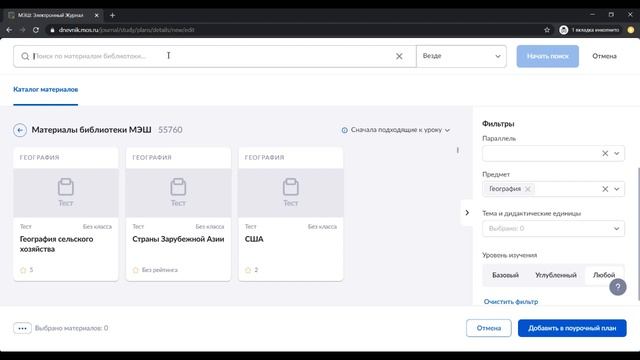This screenshot has height=360, width=640.
Task: Click the Очистить фильтр link
Action: [511, 302]
